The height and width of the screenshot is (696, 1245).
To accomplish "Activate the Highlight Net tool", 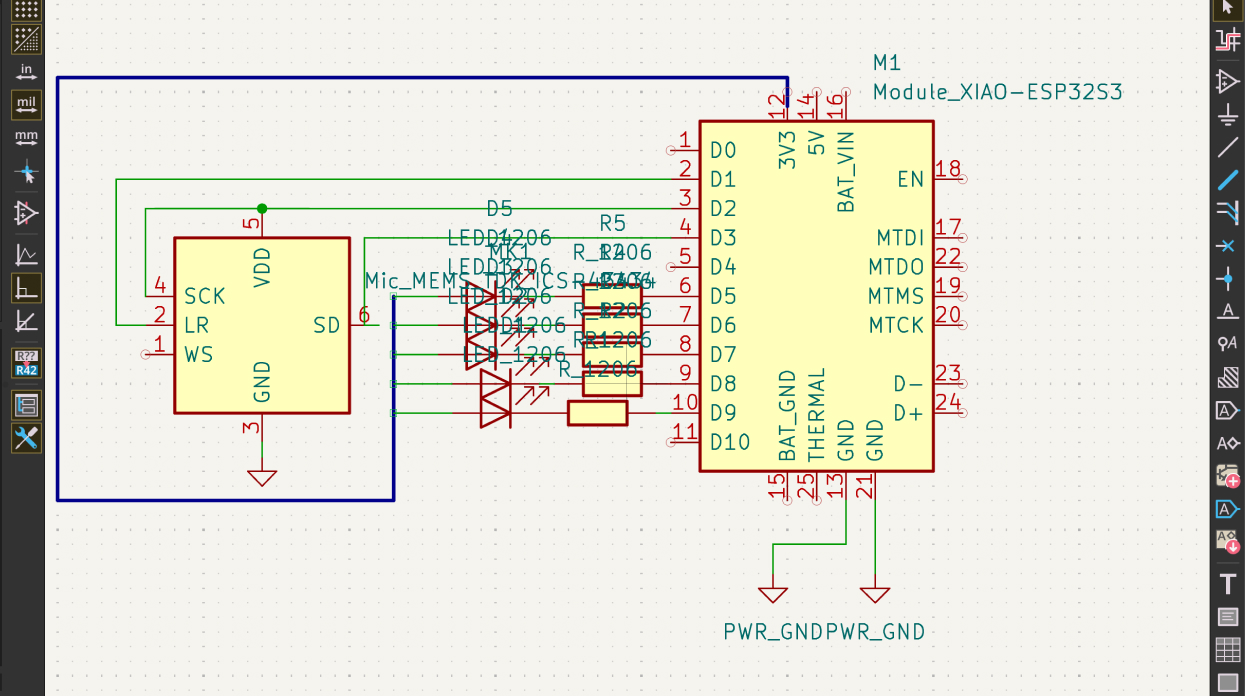I will pyautogui.click(x=1228, y=40).
